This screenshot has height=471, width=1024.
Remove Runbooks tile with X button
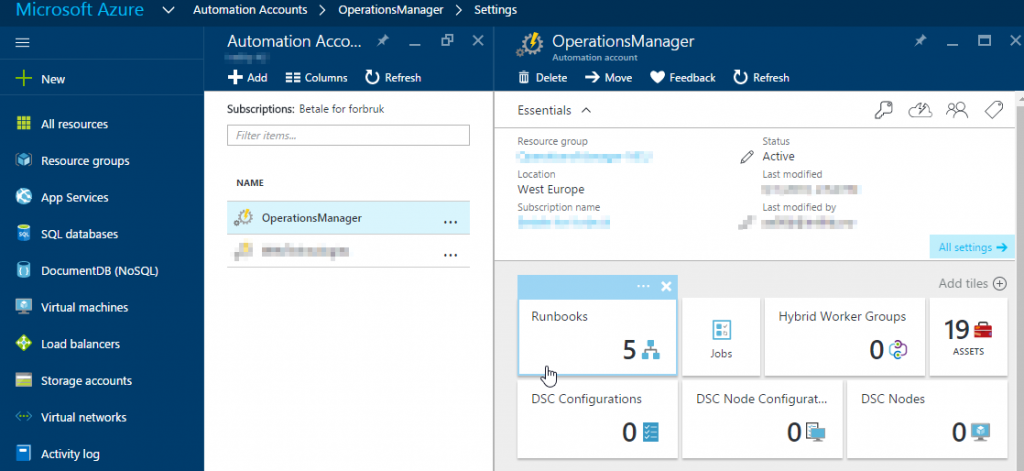click(x=666, y=286)
